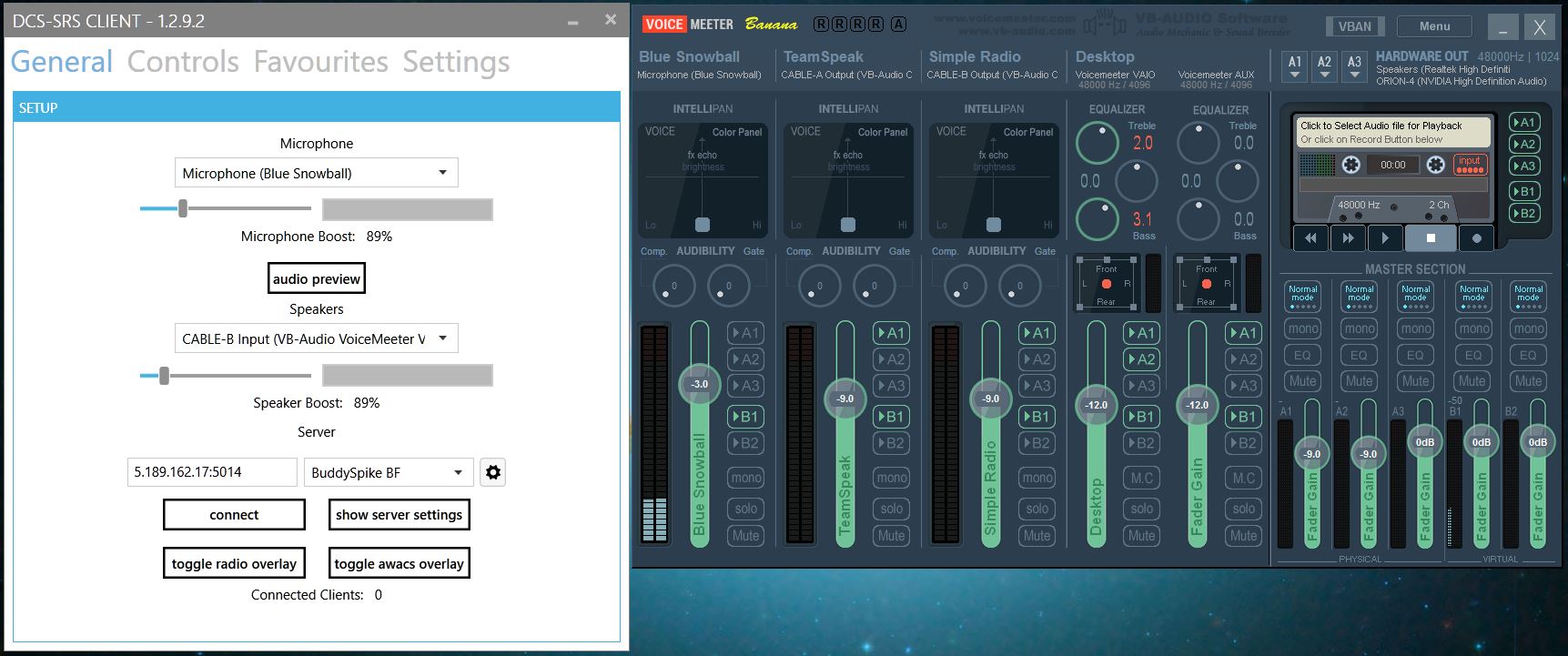Image resolution: width=1568 pixels, height=656 pixels.
Task: Open the VBAN panel
Action: pos(1354,26)
